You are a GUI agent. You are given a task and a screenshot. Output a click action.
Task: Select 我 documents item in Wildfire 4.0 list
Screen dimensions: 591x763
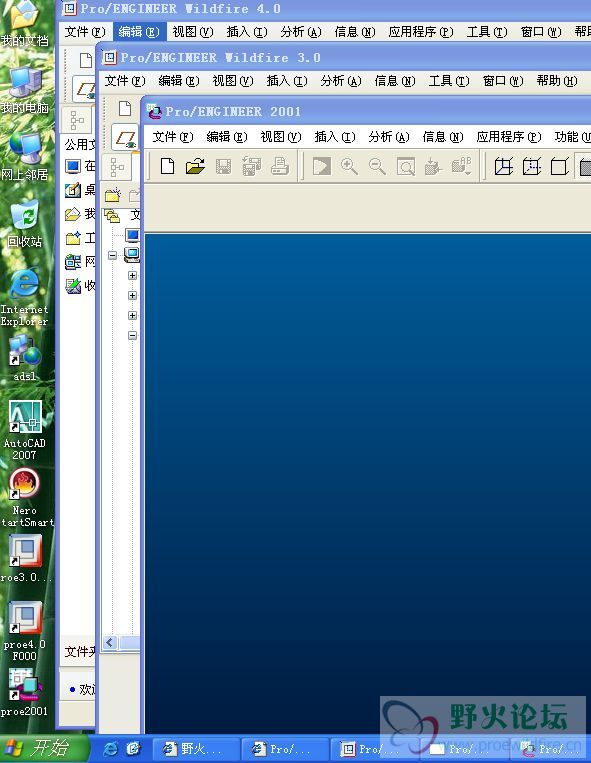(x=80, y=214)
